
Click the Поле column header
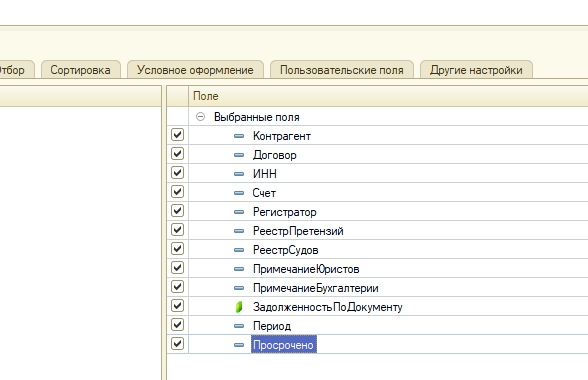pos(388,96)
